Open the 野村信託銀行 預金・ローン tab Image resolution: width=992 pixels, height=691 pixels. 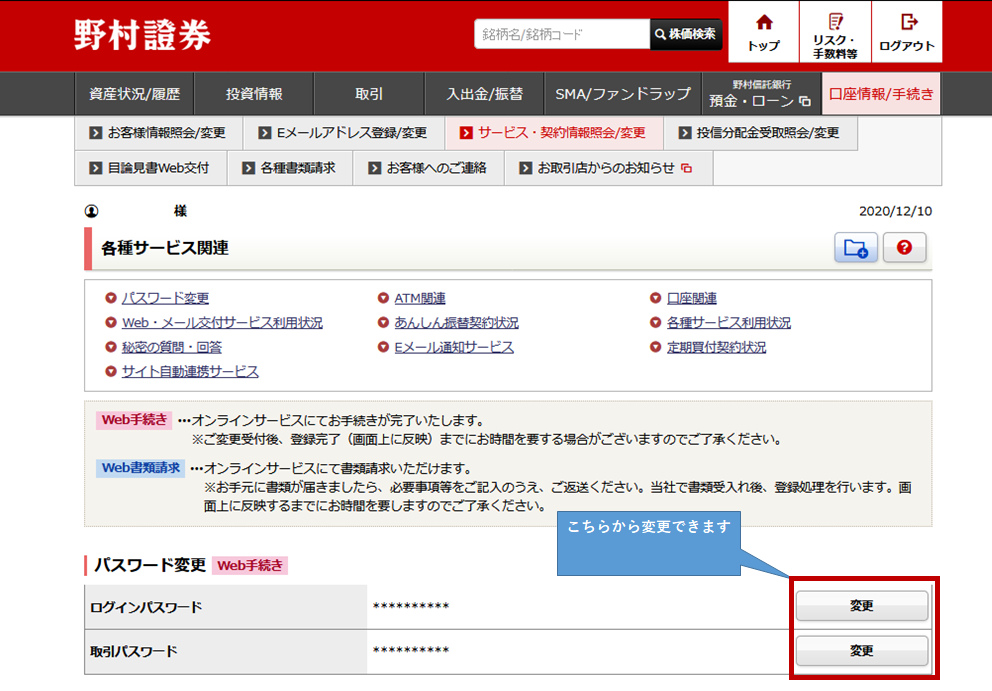[761, 94]
